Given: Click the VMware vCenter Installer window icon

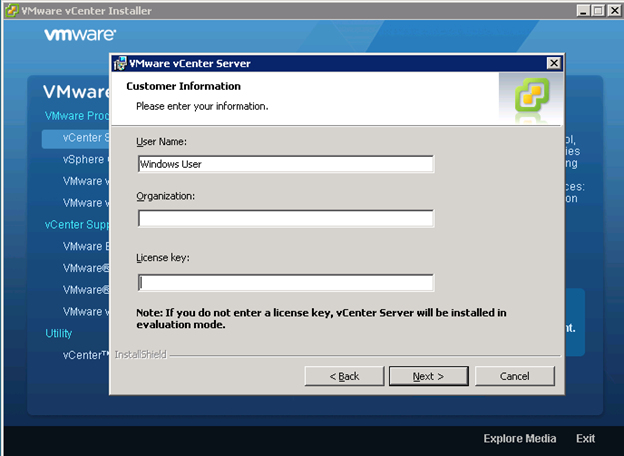Looking at the screenshot, I should (12, 10).
